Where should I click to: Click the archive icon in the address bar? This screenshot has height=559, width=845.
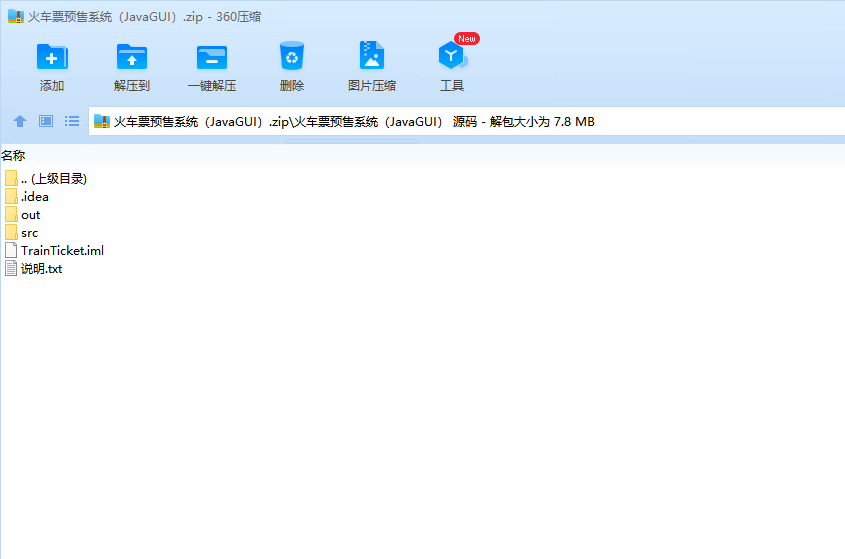(x=102, y=121)
